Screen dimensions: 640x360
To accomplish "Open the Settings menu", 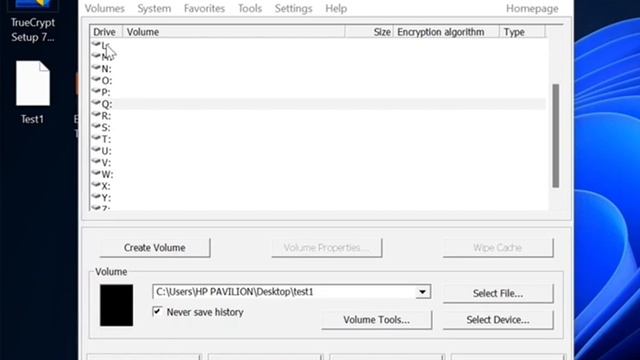I will click(293, 9).
